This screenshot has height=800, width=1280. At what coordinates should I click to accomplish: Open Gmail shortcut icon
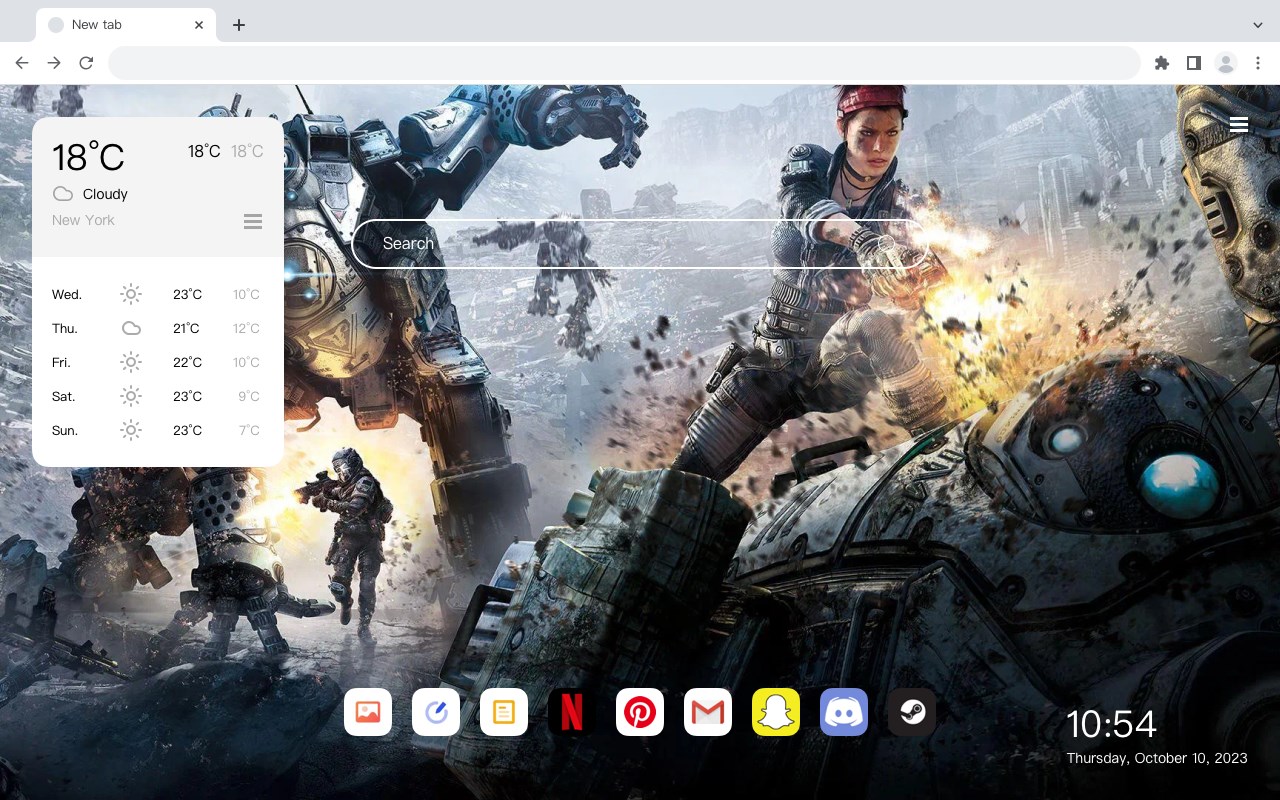point(708,712)
